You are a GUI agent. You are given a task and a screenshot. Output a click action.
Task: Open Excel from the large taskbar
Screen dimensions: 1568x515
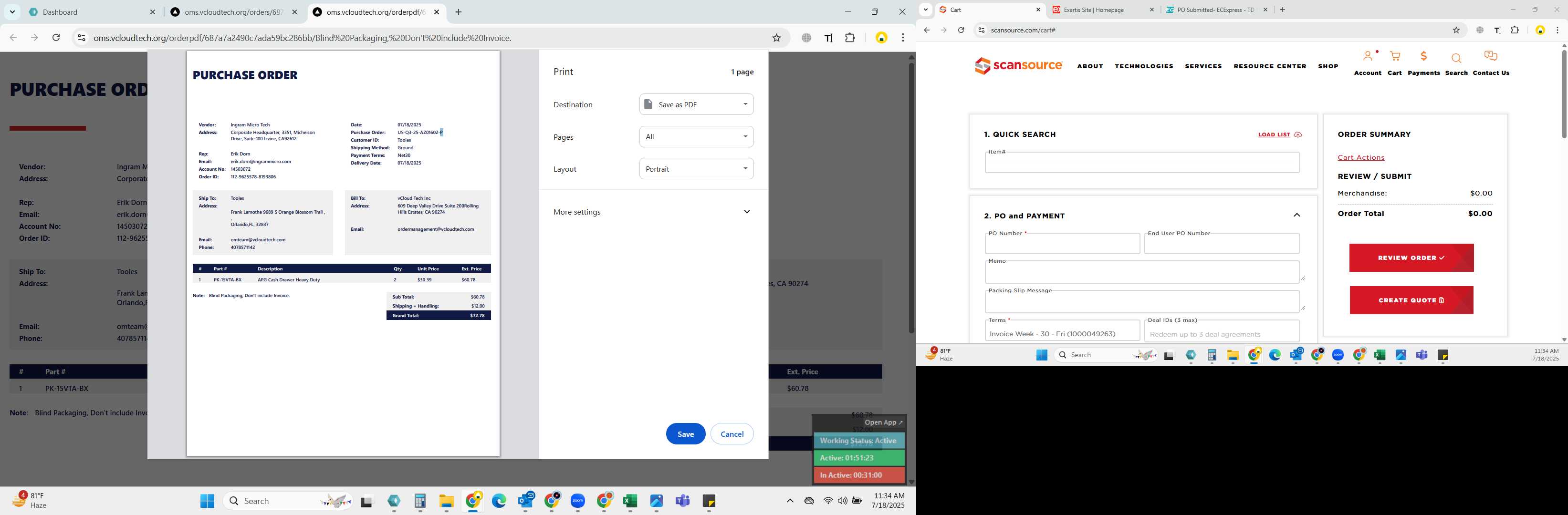(629, 501)
